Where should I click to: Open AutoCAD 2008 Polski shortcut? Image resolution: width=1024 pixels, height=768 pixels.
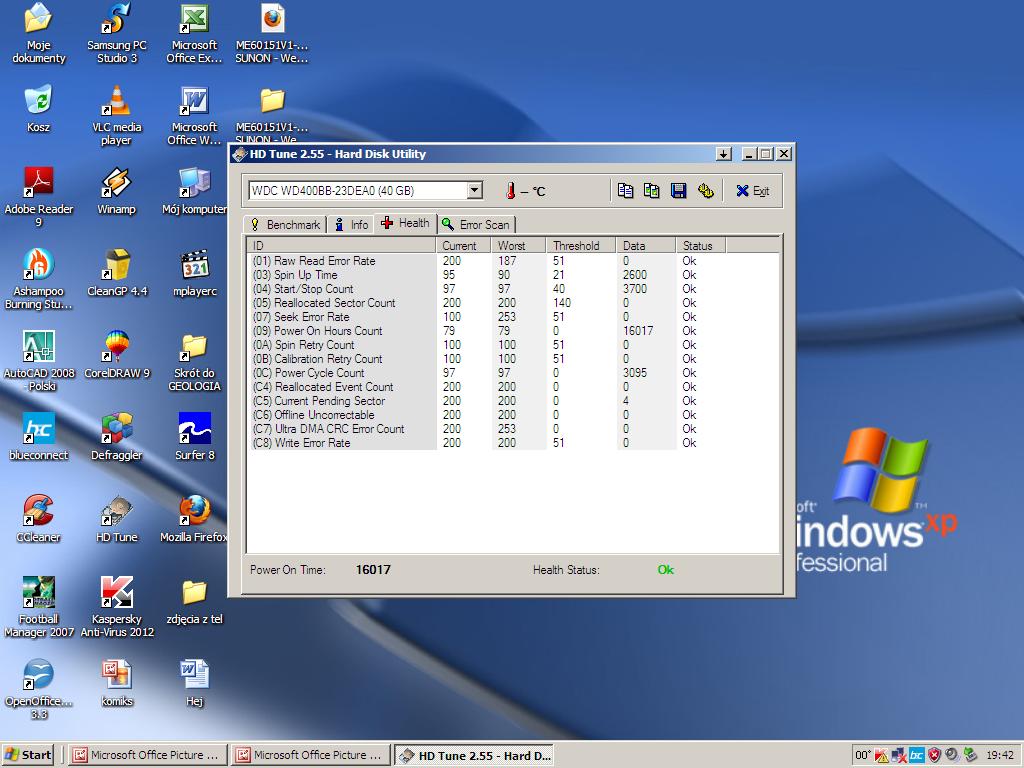click(x=39, y=361)
